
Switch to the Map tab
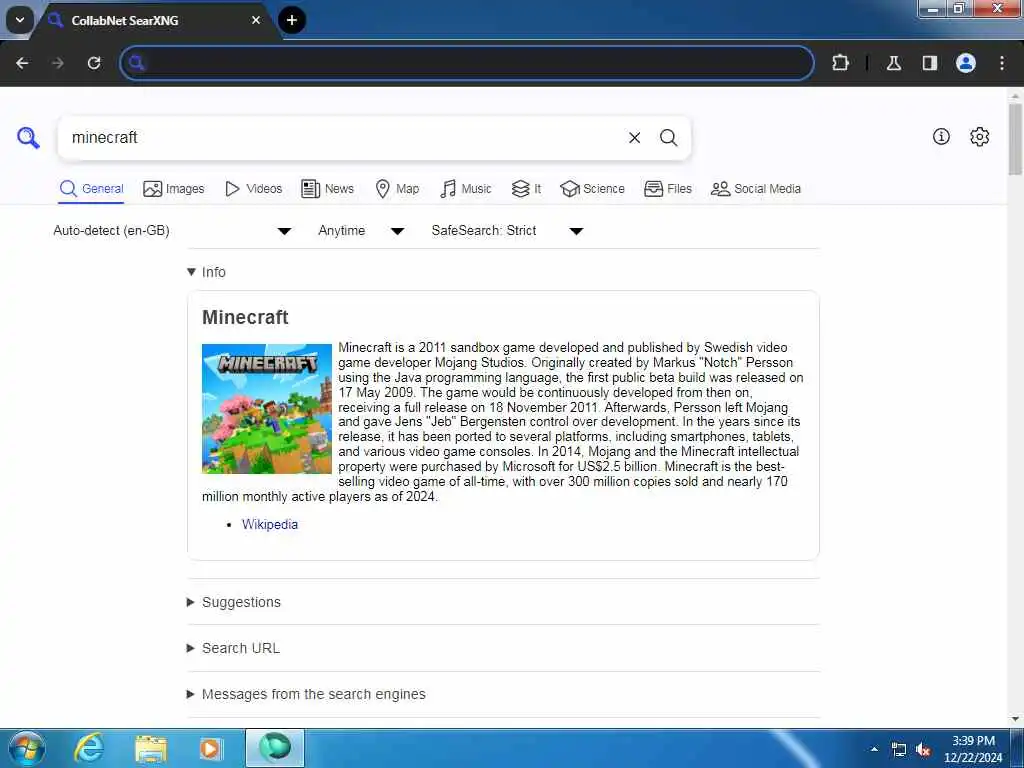397,189
